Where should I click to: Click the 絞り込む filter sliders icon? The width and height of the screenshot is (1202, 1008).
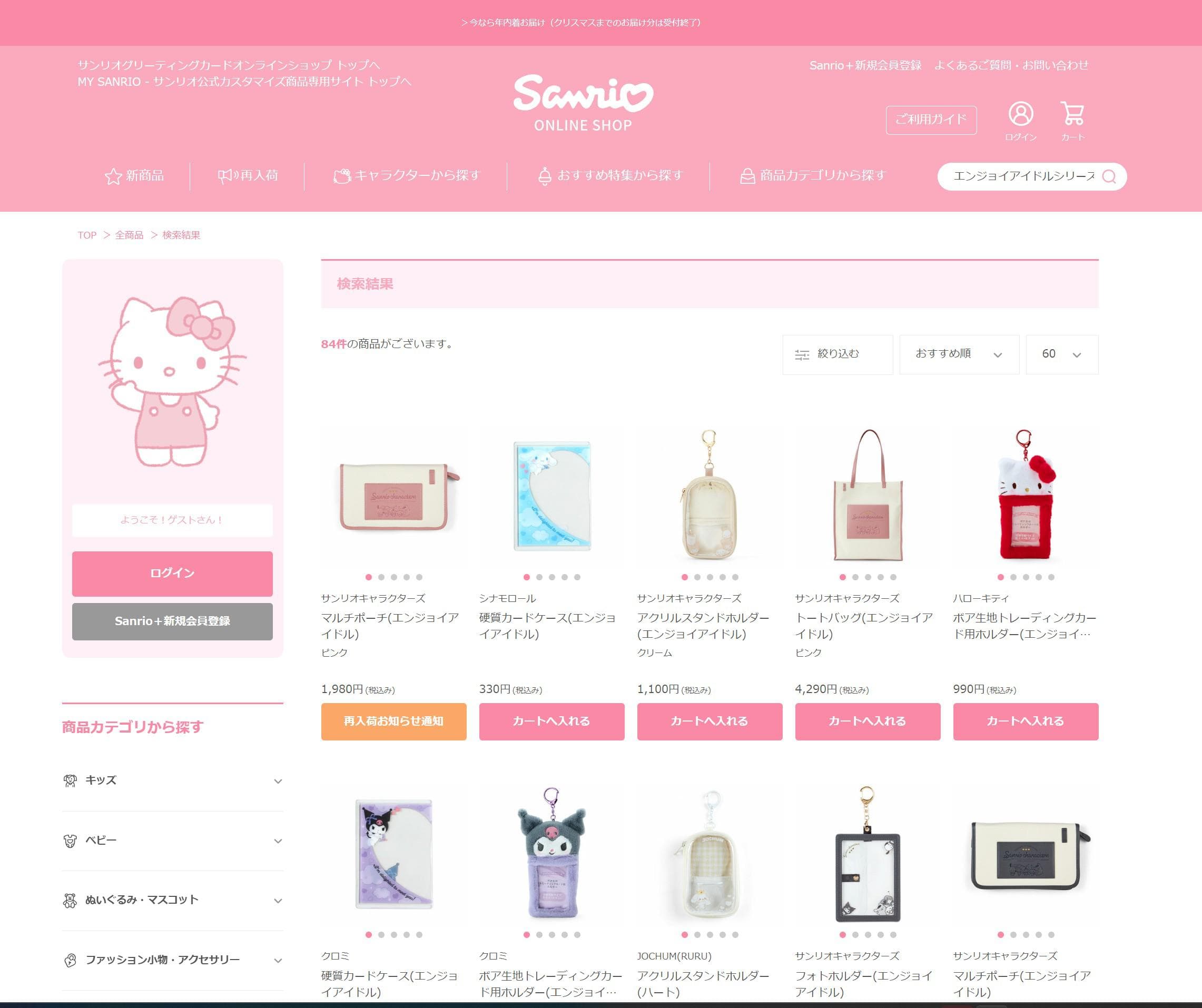click(x=802, y=355)
